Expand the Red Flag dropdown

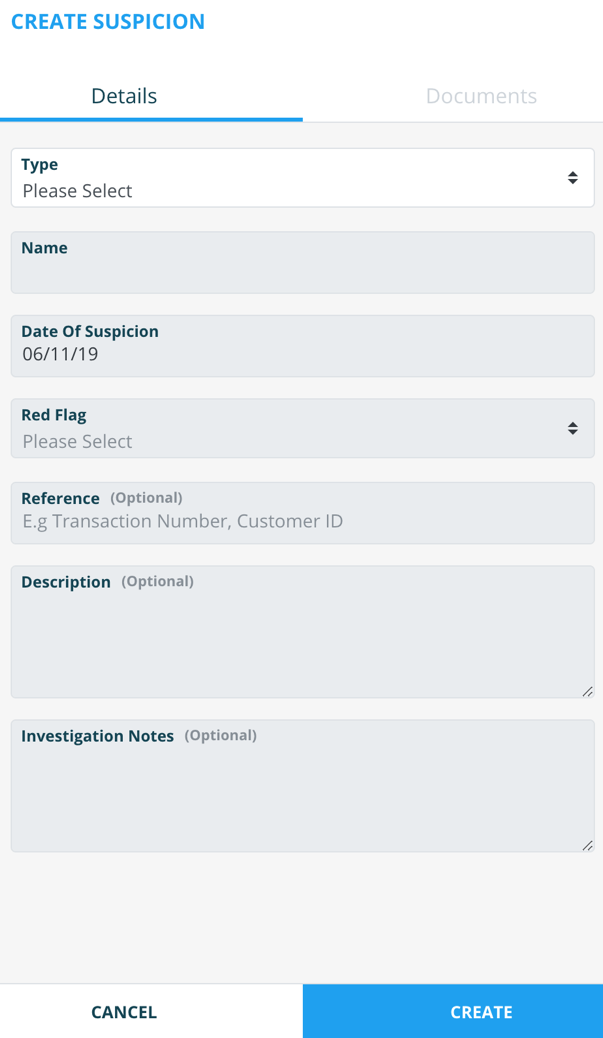tap(302, 429)
